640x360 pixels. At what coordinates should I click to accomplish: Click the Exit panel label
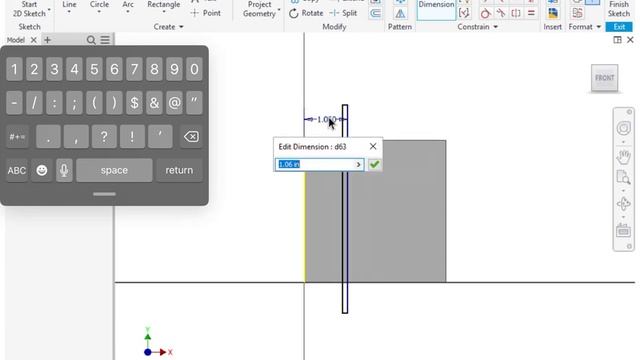619,27
